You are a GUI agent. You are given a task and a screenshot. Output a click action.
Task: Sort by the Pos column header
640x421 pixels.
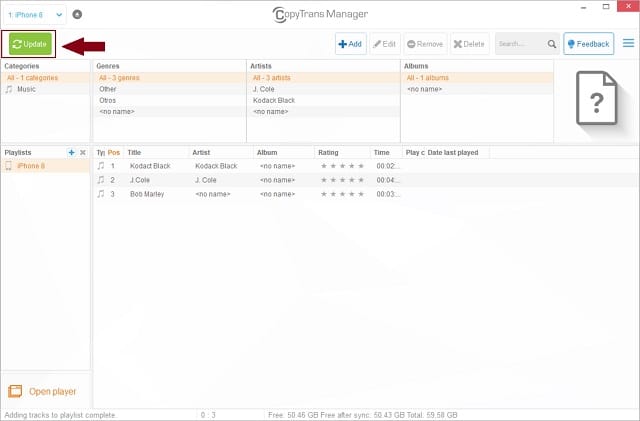114,152
